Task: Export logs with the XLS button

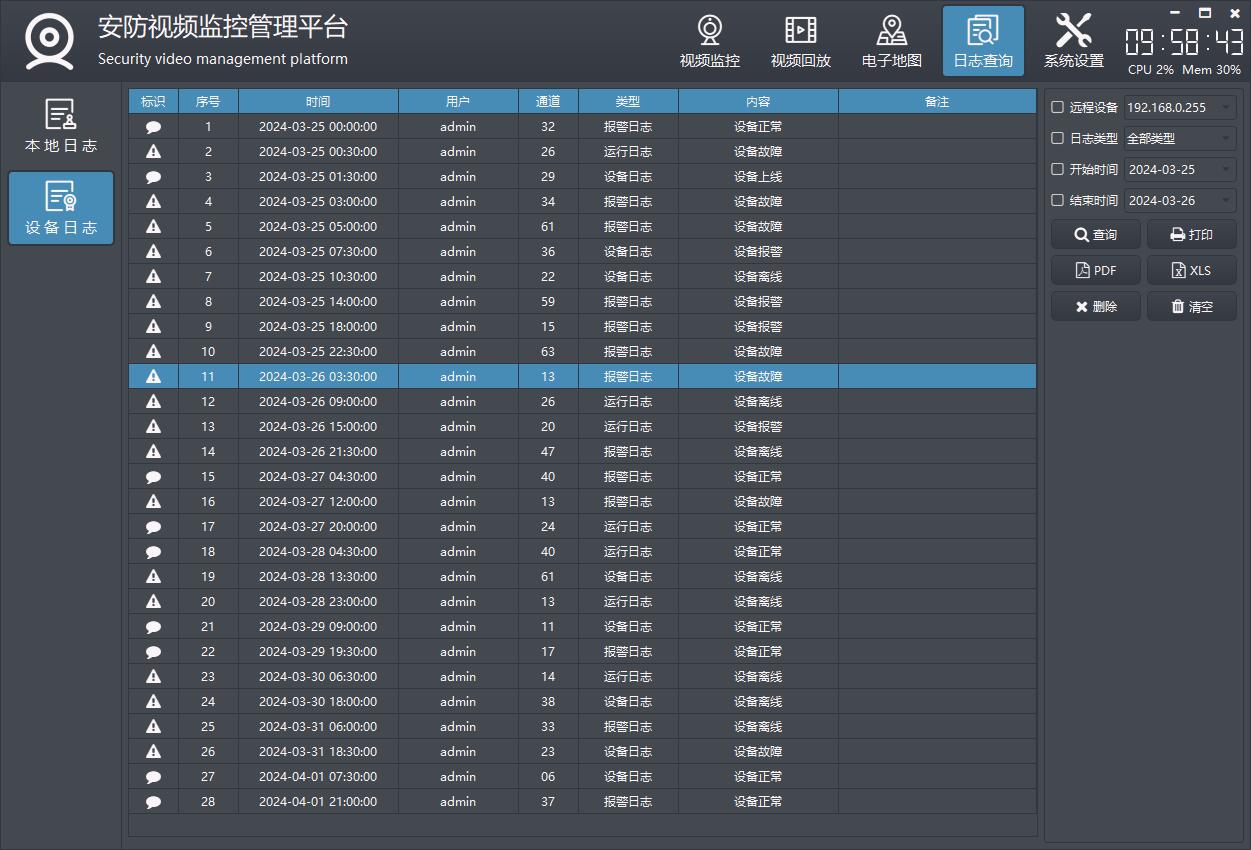Action: tap(1191, 271)
